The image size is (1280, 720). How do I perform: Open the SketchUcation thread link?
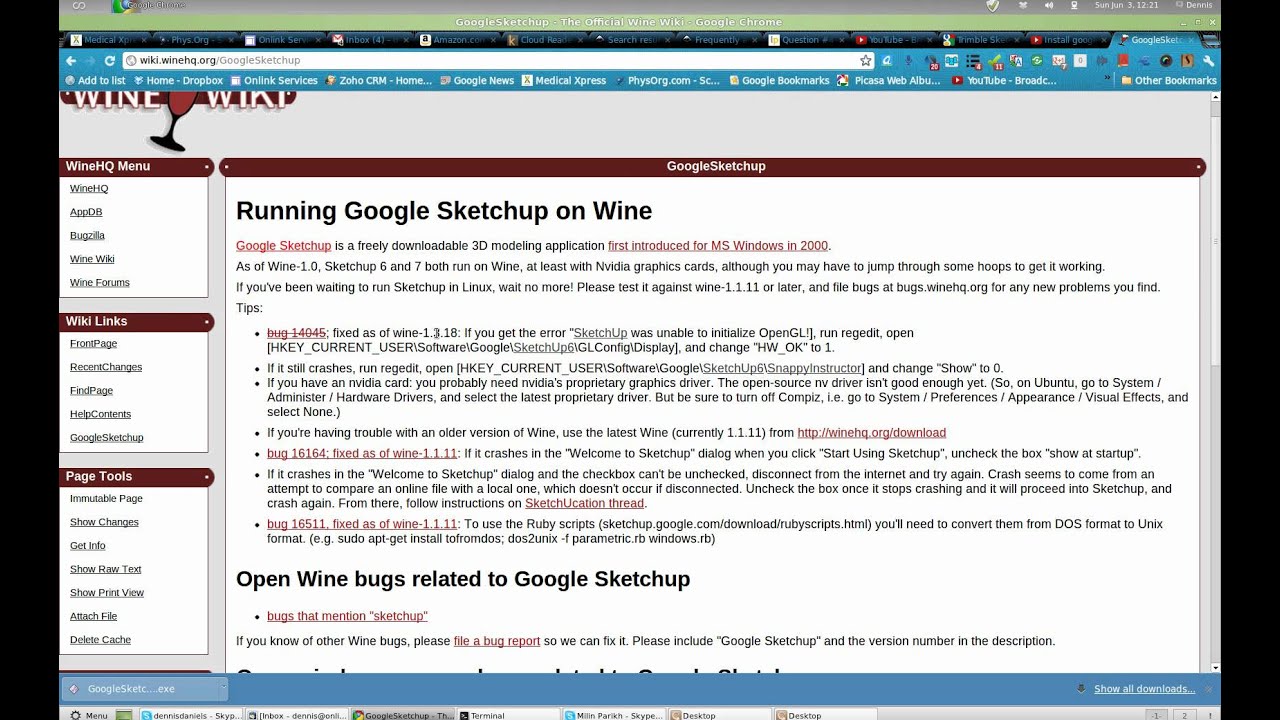click(x=584, y=503)
